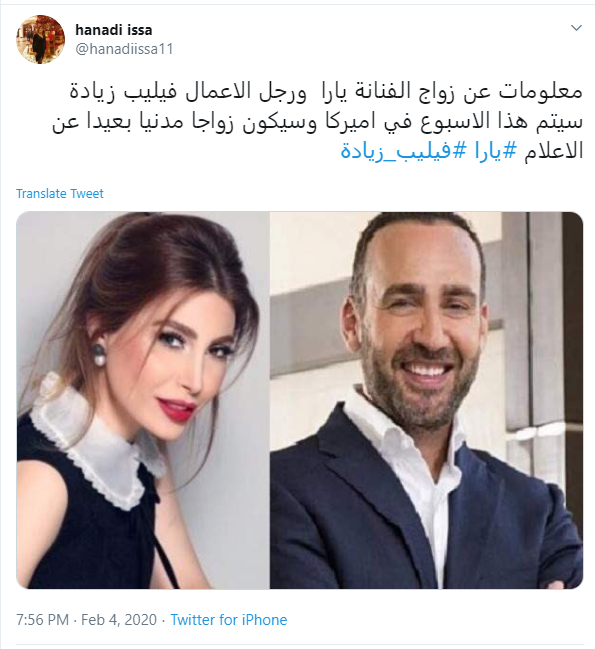
Task: Click the 7:56 PM timestamp
Action: pyautogui.click(x=42, y=620)
